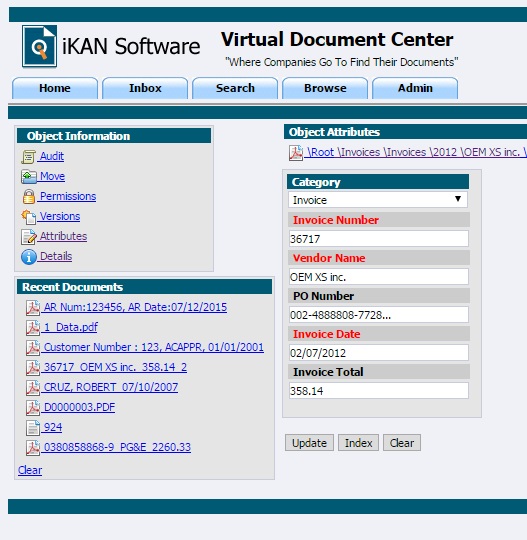
Task: Open the Search tab
Action: point(235,88)
